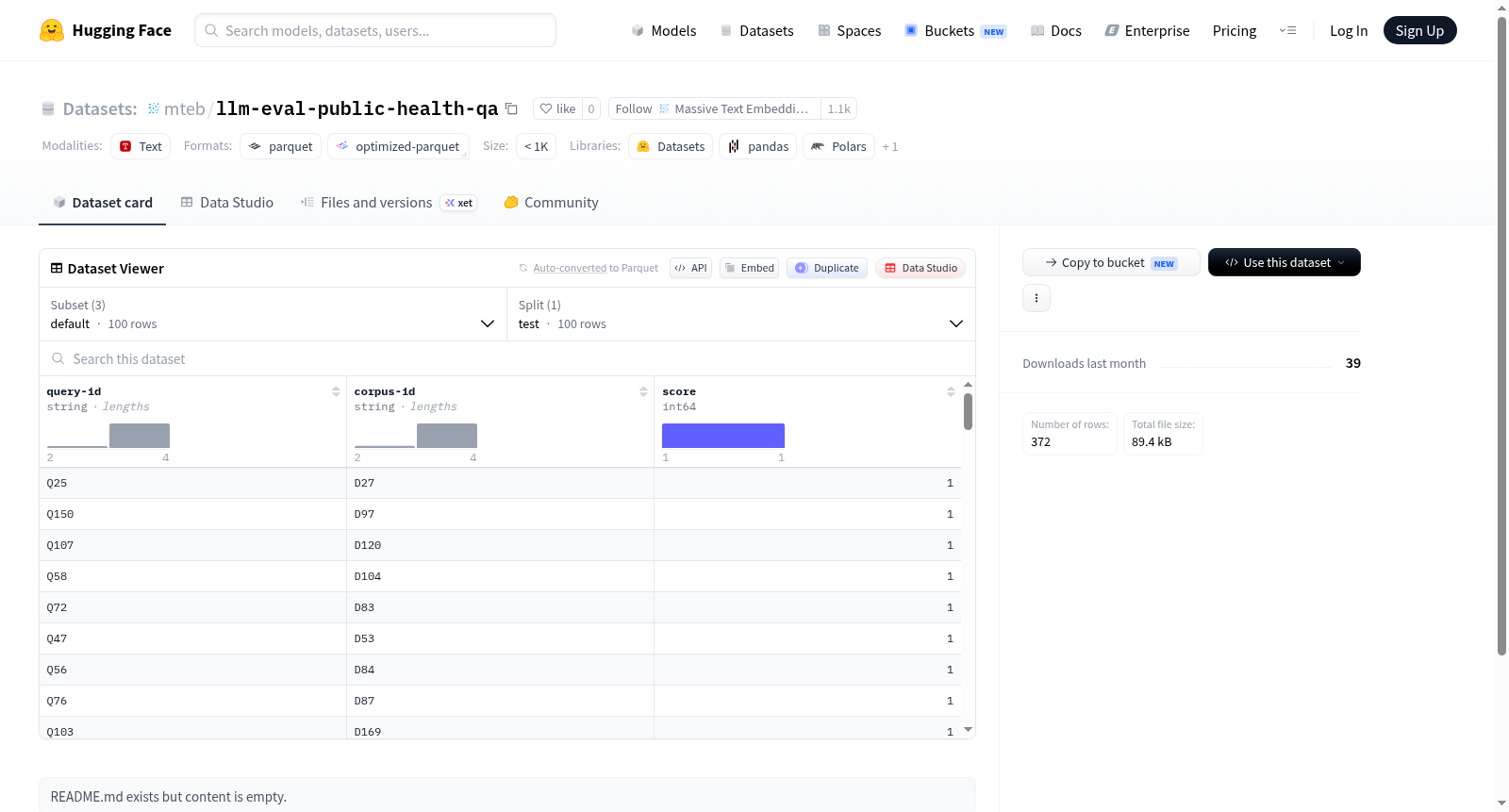Expand the Subset default dropdown
The image size is (1509, 812).
tap(273, 314)
